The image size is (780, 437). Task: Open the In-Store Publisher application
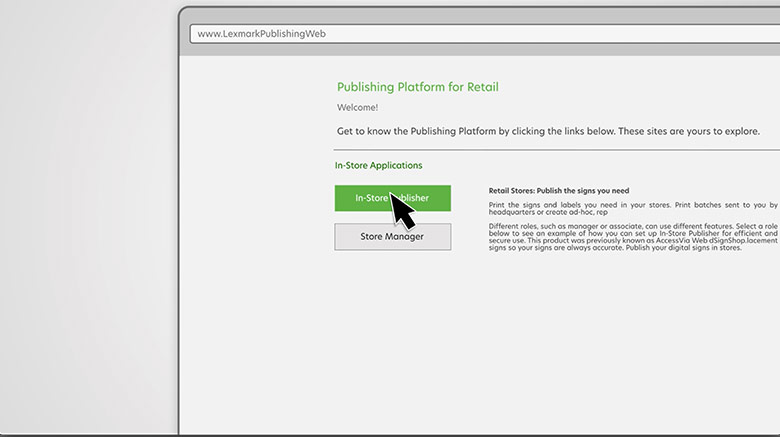pos(392,198)
